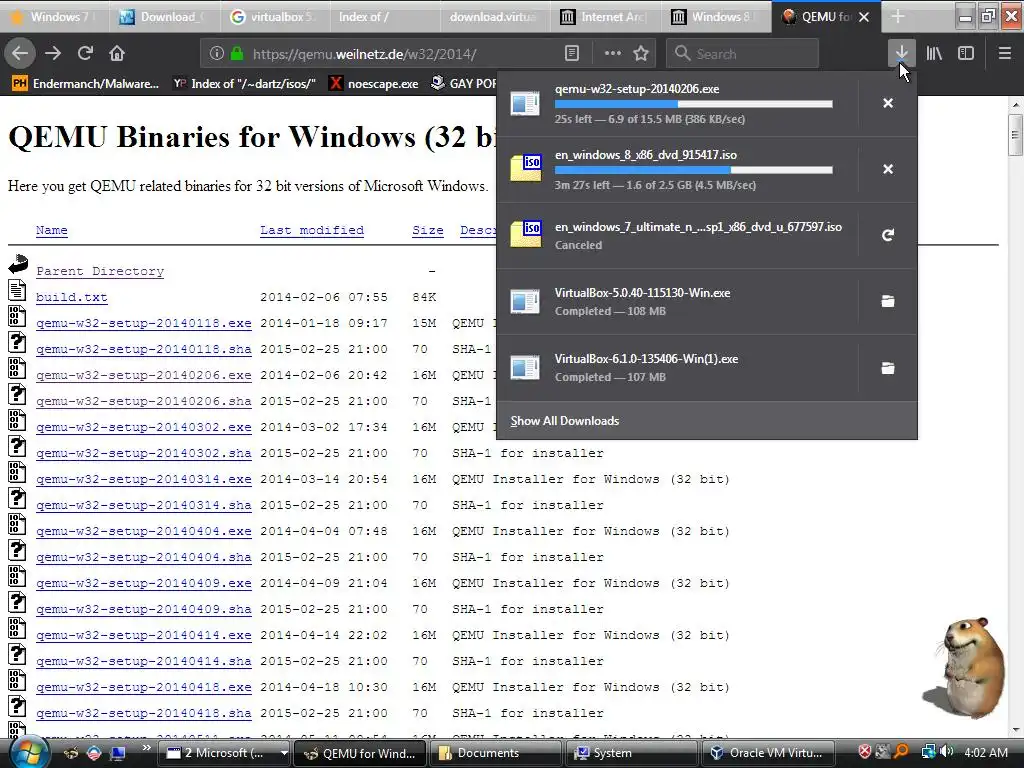Sort listing by Last modified column
This screenshot has width=1024, height=768.
pos(312,231)
